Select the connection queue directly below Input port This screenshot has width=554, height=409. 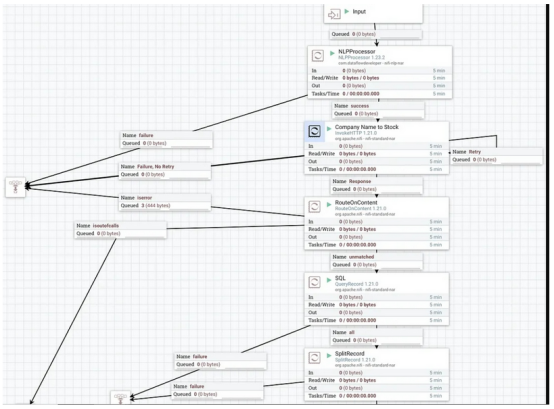376,34
